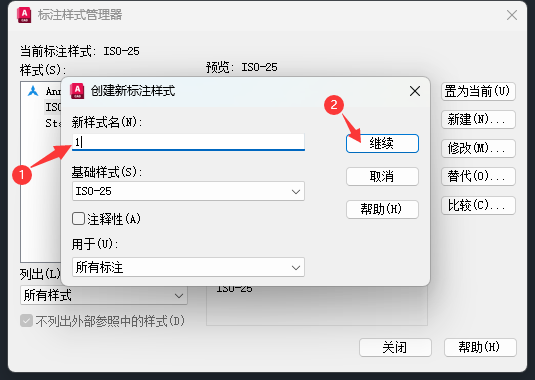Screen dimensions: 535x380
Task: Click the AutoCAD icon in the 创建新标注样式 title bar
Action: point(77,91)
